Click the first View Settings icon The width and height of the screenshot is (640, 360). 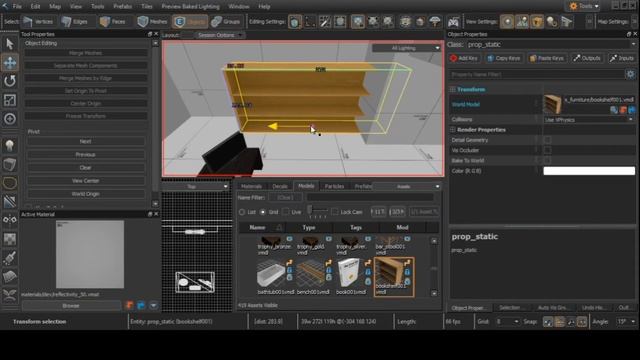pyautogui.click(x=507, y=22)
